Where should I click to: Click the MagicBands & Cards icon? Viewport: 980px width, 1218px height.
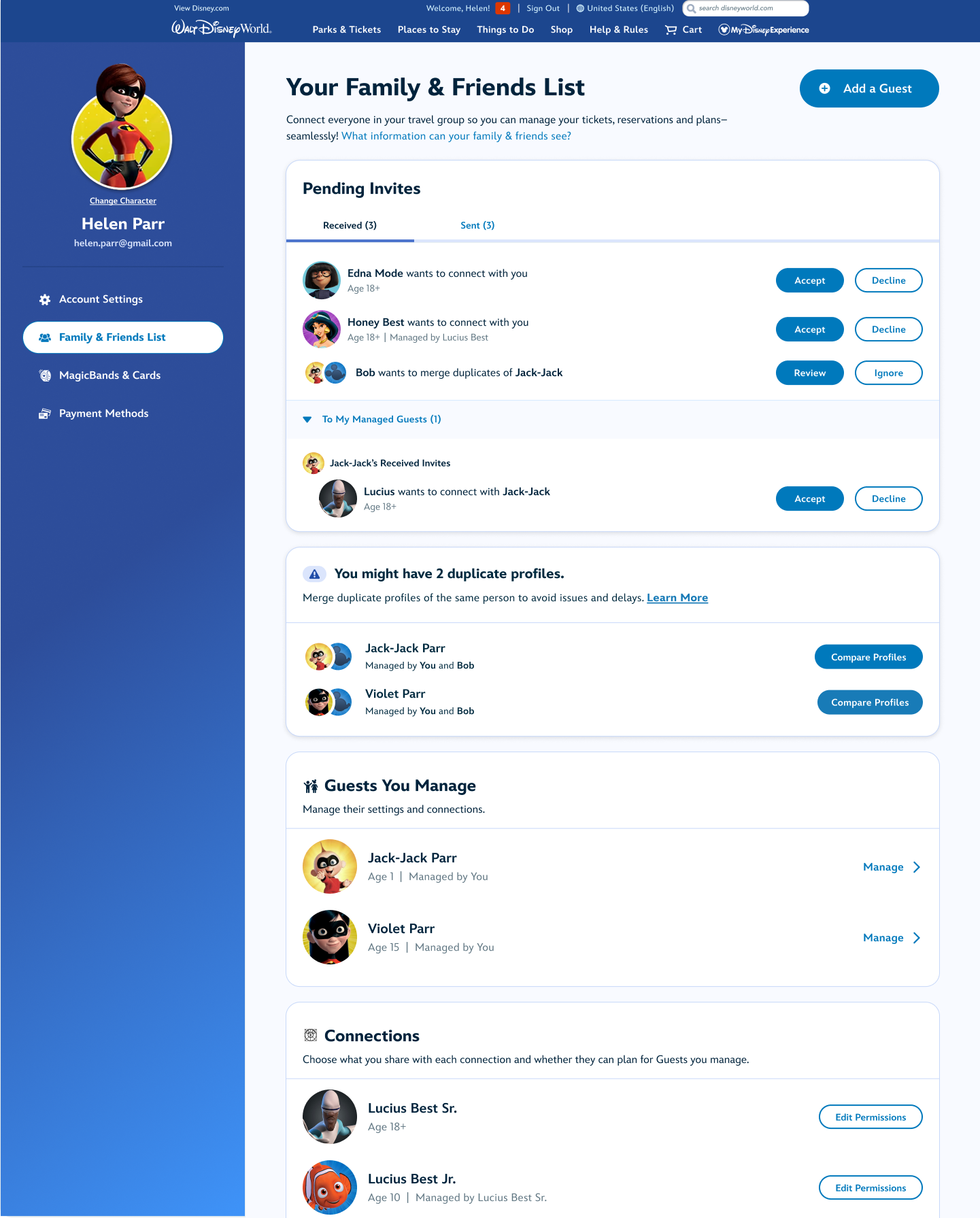[x=45, y=375]
